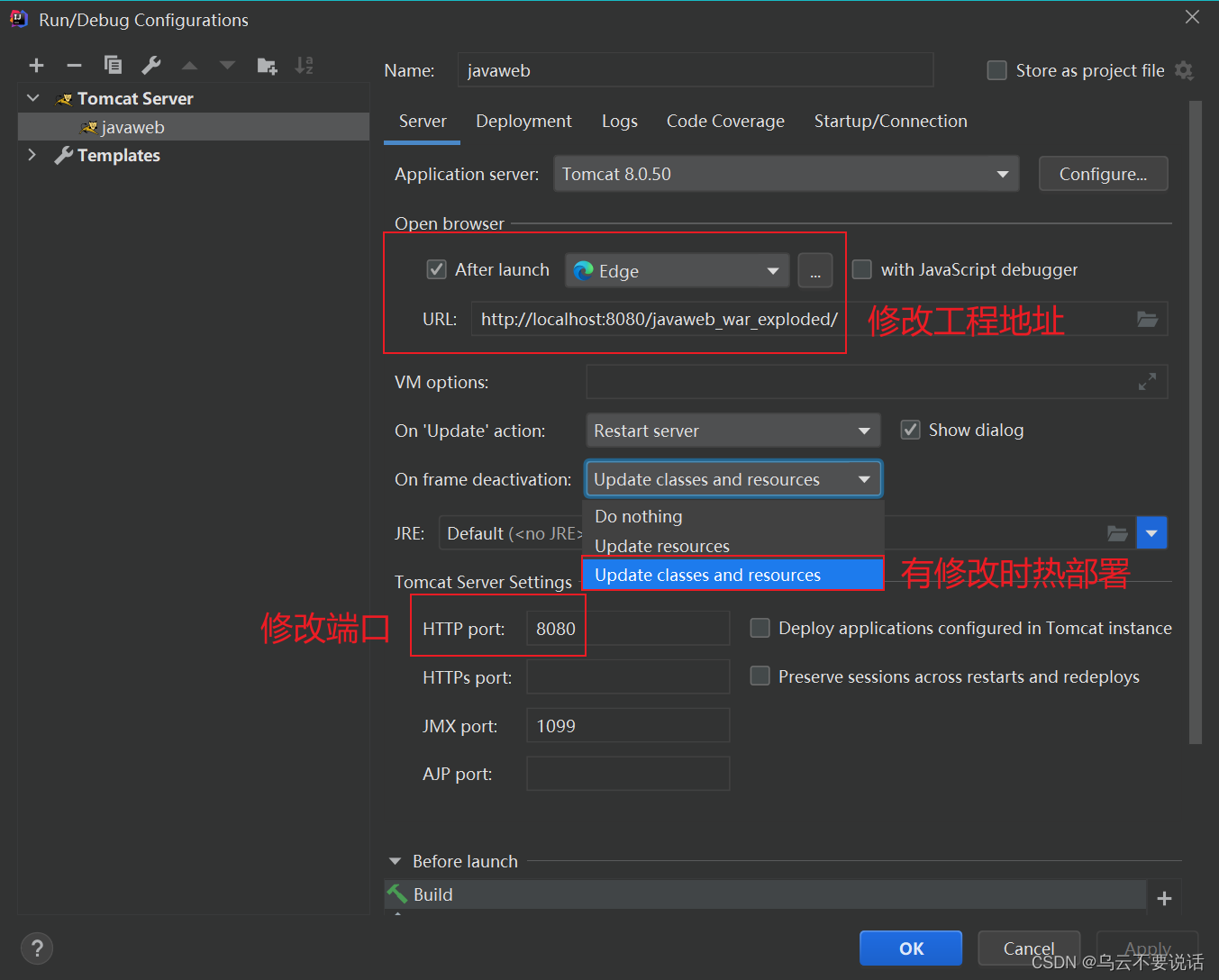
Task: Collapse the Before launch section
Action: [x=396, y=861]
